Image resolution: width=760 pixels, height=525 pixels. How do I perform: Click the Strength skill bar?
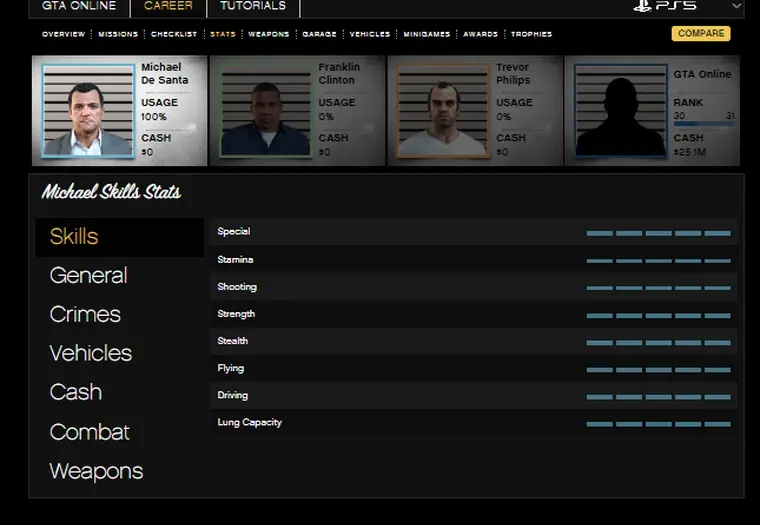pos(658,316)
